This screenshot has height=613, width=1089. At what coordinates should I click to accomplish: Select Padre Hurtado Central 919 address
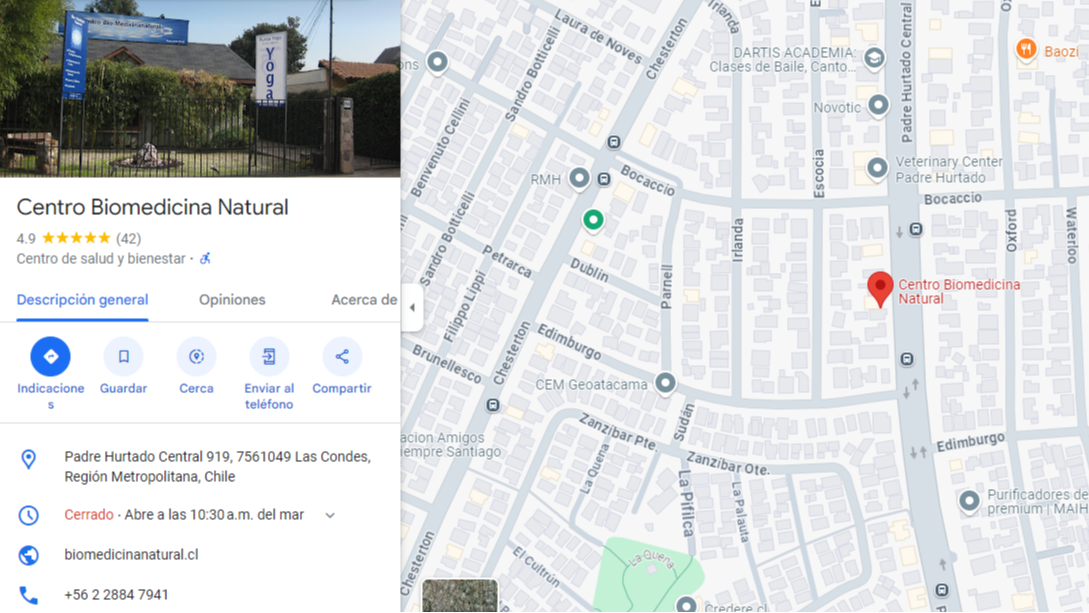pyautogui.click(x=217, y=467)
